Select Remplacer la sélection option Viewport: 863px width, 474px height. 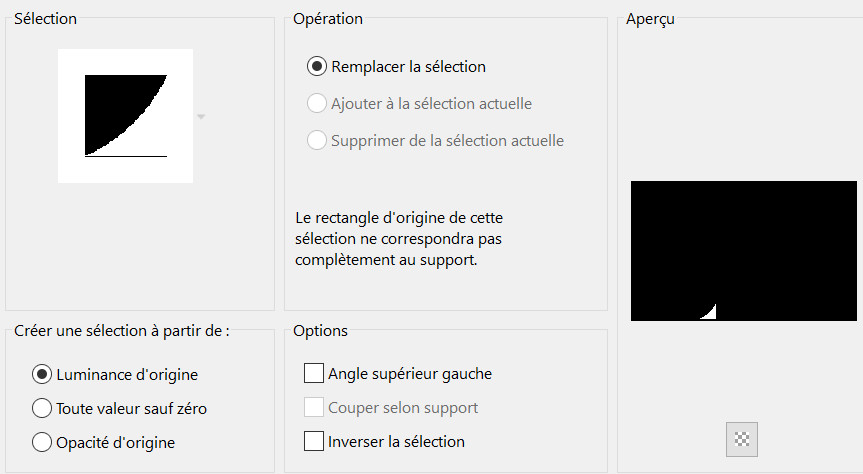pyautogui.click(x=317, y=67)
